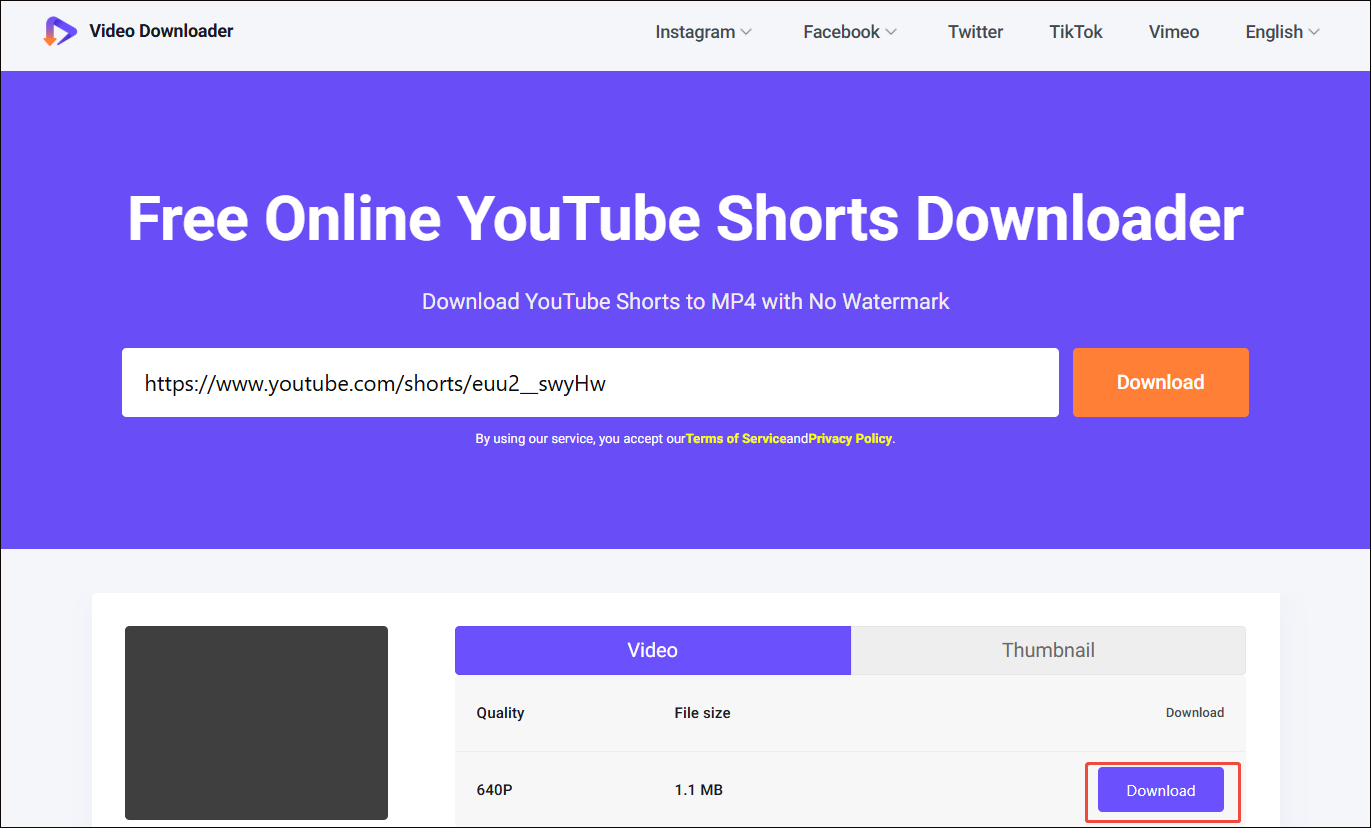Select the 1.1 MB file size text
The width and height of the screenshot is (1371, 828).
pos(699,790)
